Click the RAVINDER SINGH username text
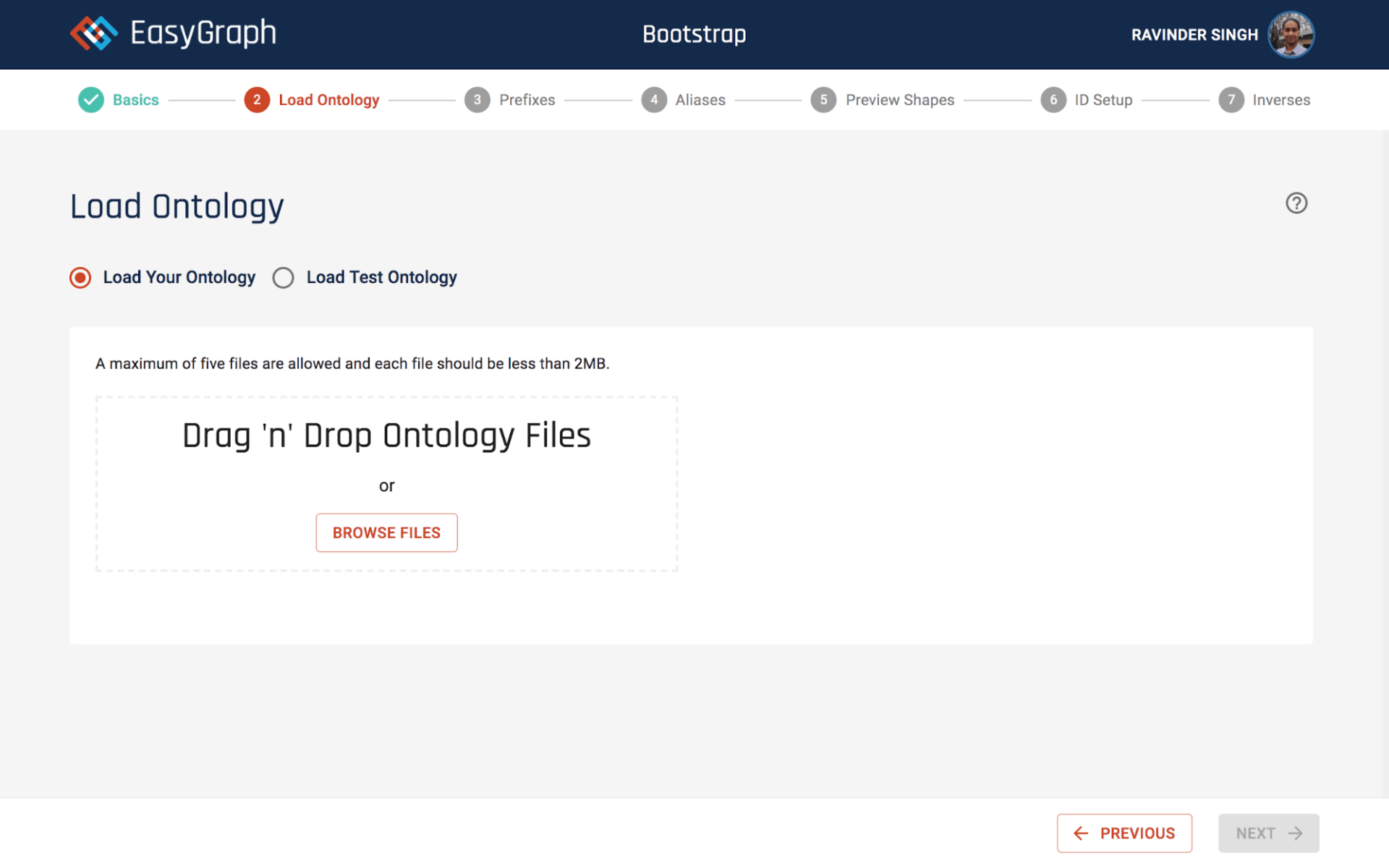This screenshot has width=1389, height=868. tap(1194, 35)
